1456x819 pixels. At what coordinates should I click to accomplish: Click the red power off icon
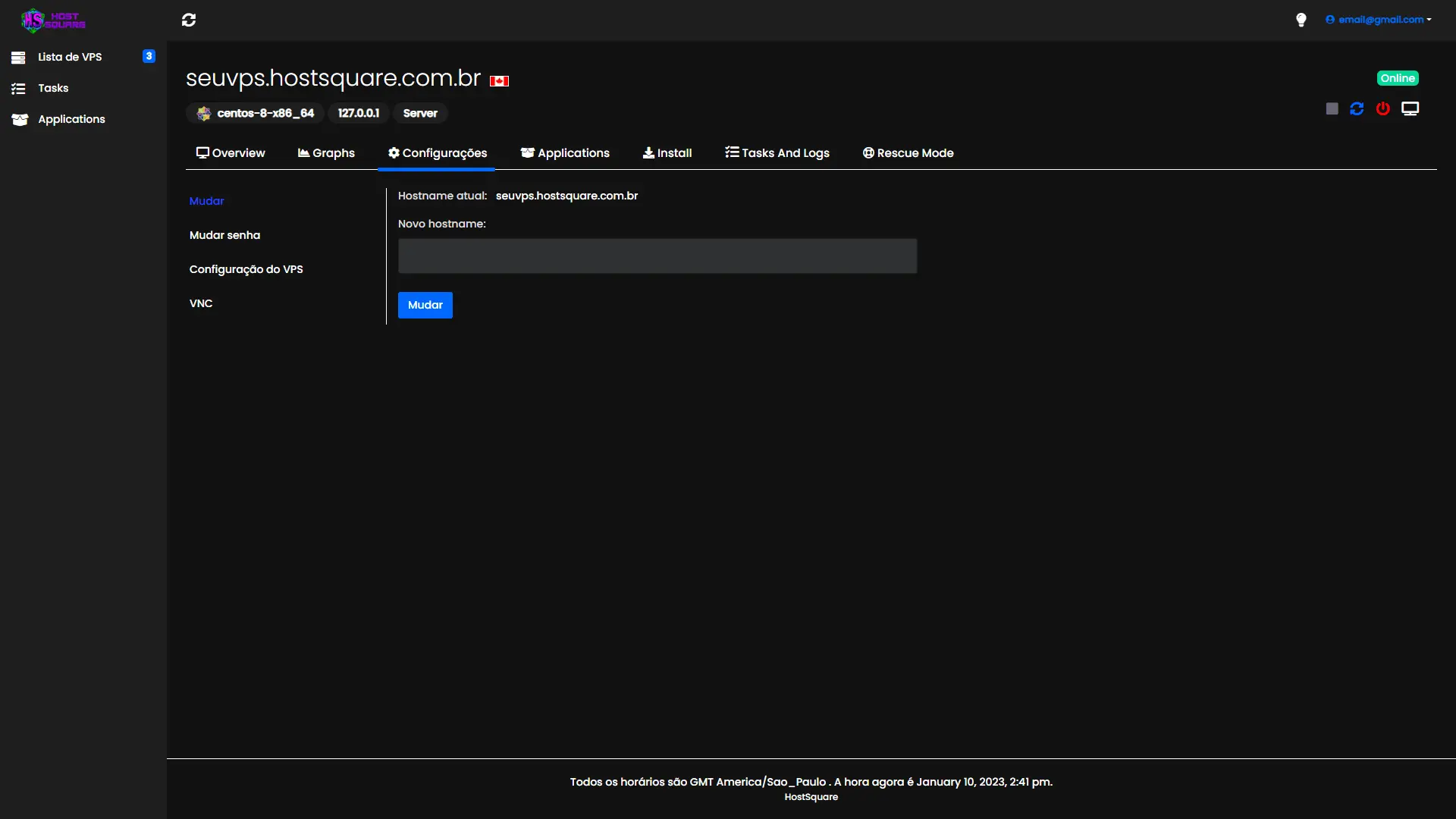1383,108
